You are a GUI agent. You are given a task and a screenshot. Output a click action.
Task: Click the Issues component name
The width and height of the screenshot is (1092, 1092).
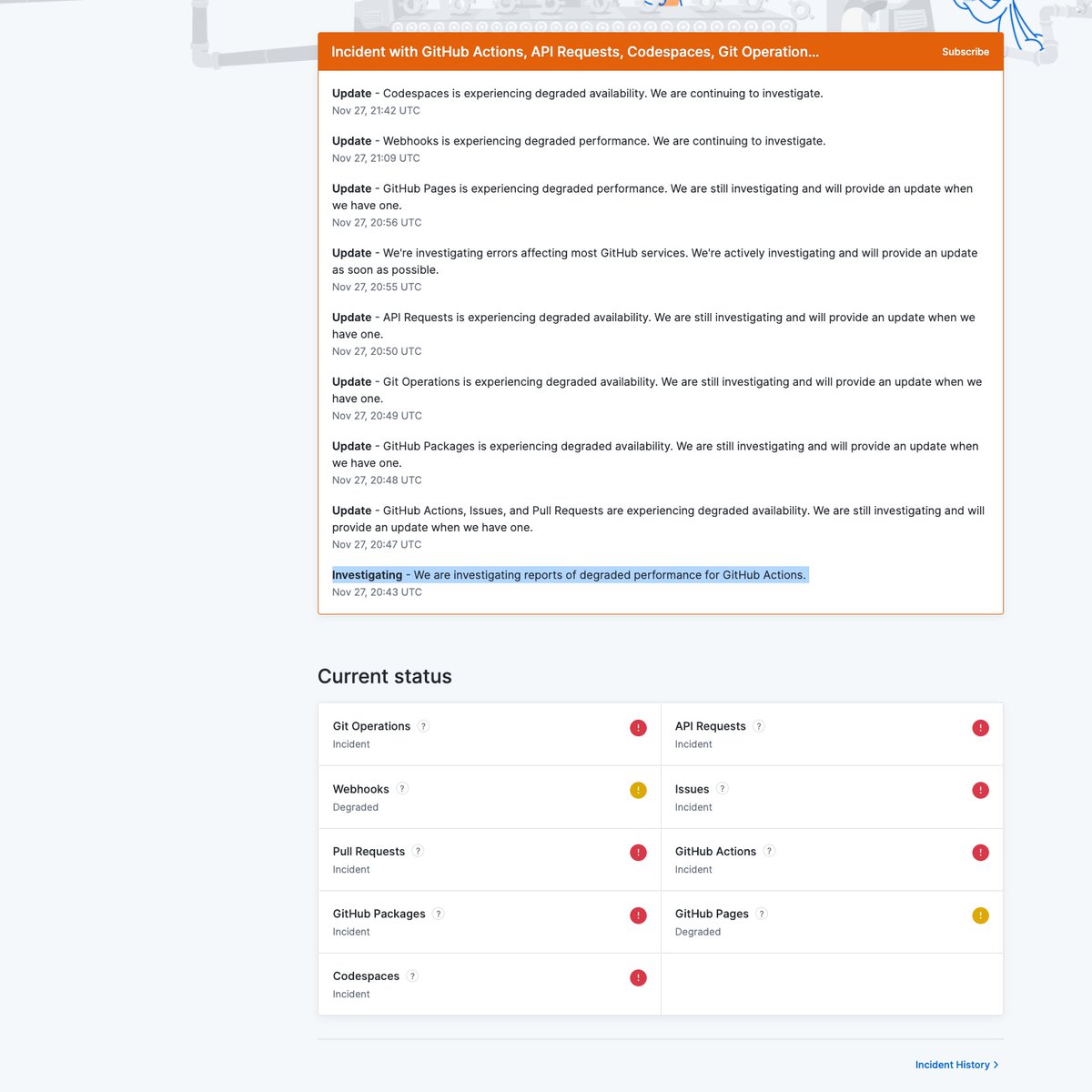(692, 789)
